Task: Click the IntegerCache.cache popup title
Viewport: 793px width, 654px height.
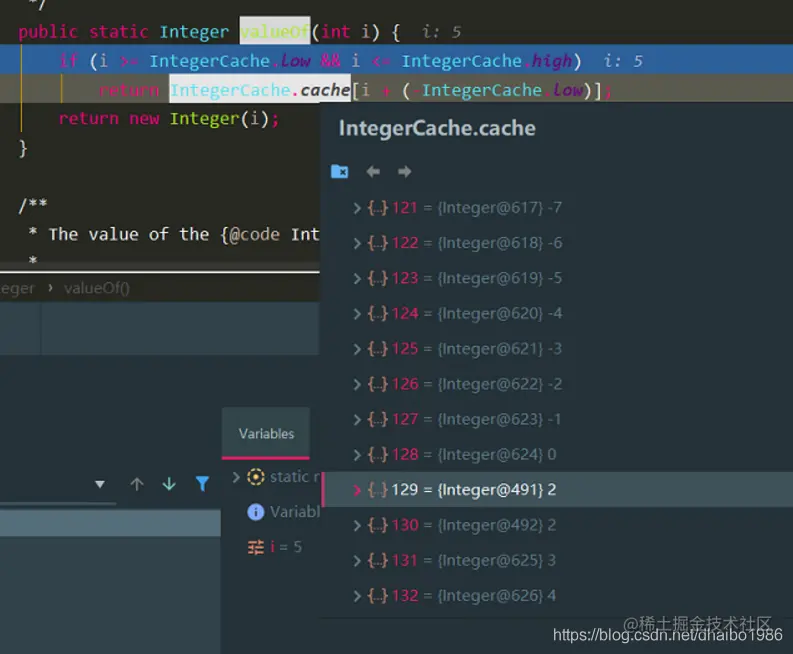Action: tap(437, 128)
